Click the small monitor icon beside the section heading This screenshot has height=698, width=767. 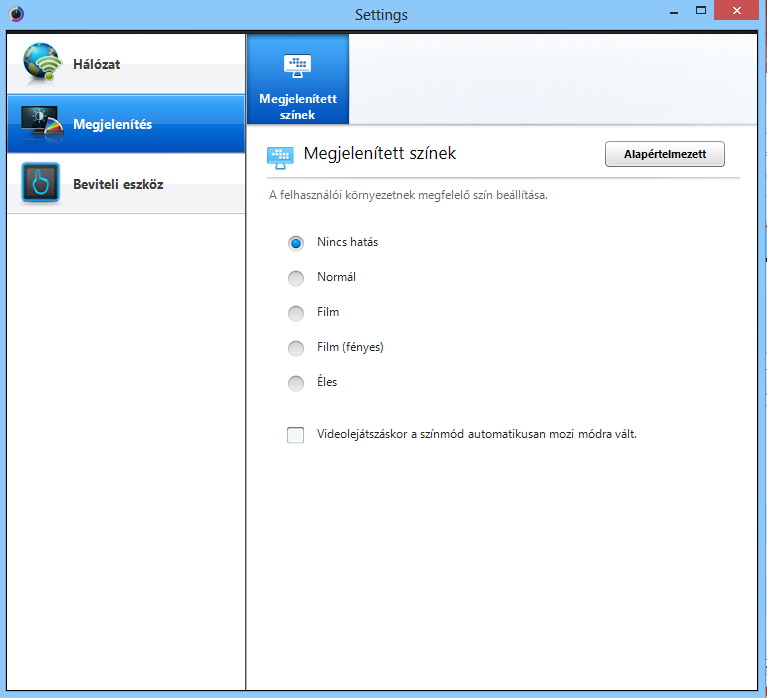pos(280,158)
